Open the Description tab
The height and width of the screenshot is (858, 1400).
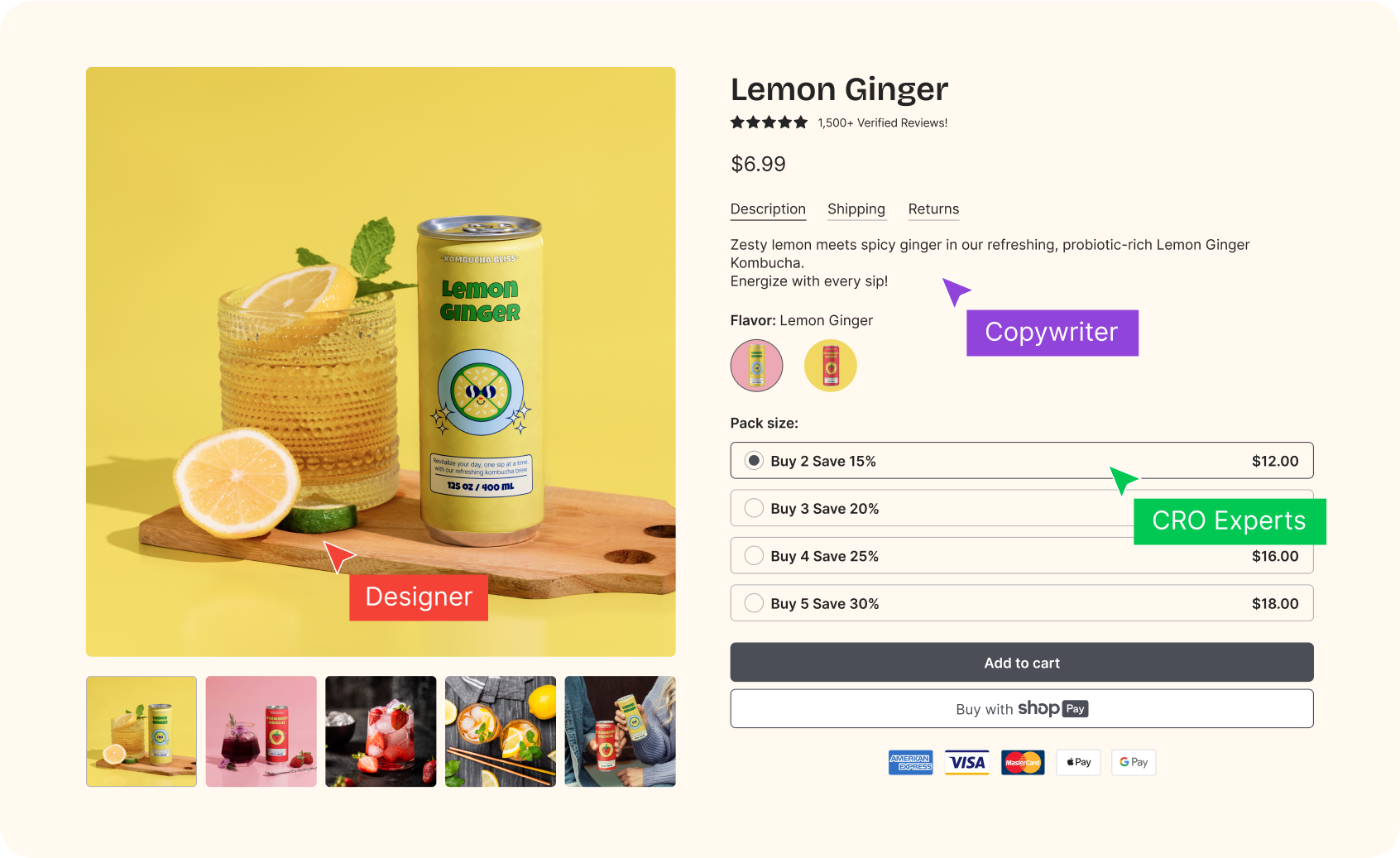(768, 209)
